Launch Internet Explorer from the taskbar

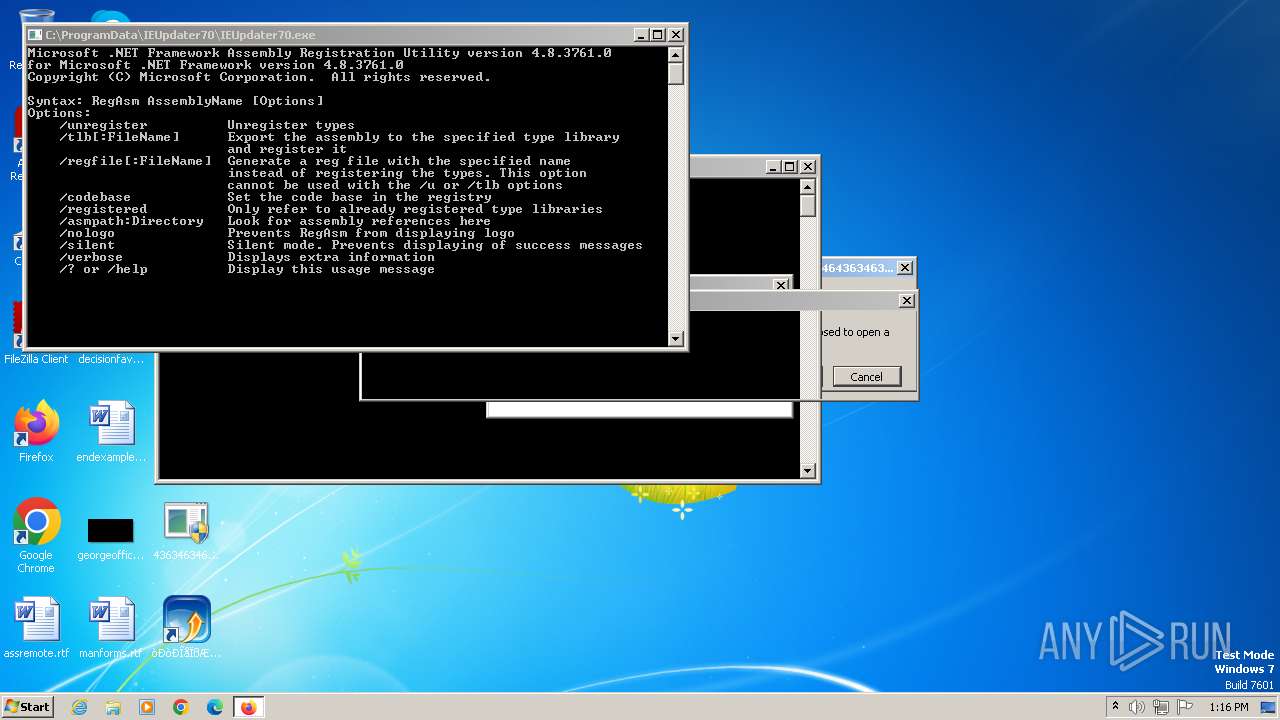(x=79, y=707)
